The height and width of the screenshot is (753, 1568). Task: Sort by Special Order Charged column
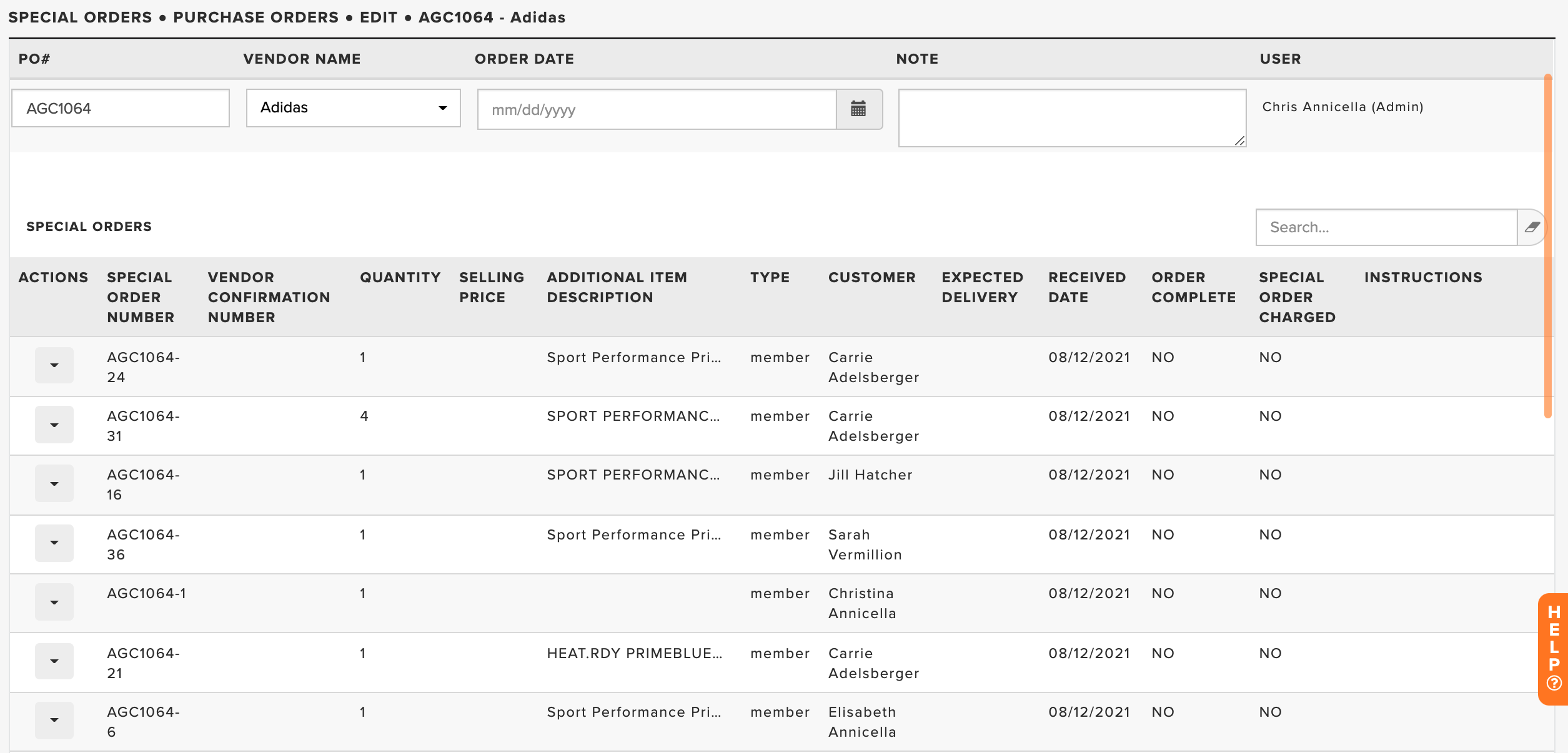(x=1297, y=297)
